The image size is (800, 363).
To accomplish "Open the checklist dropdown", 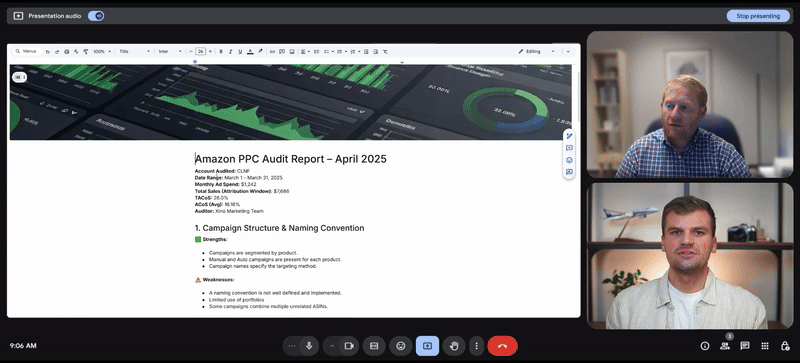I will 329,52.
